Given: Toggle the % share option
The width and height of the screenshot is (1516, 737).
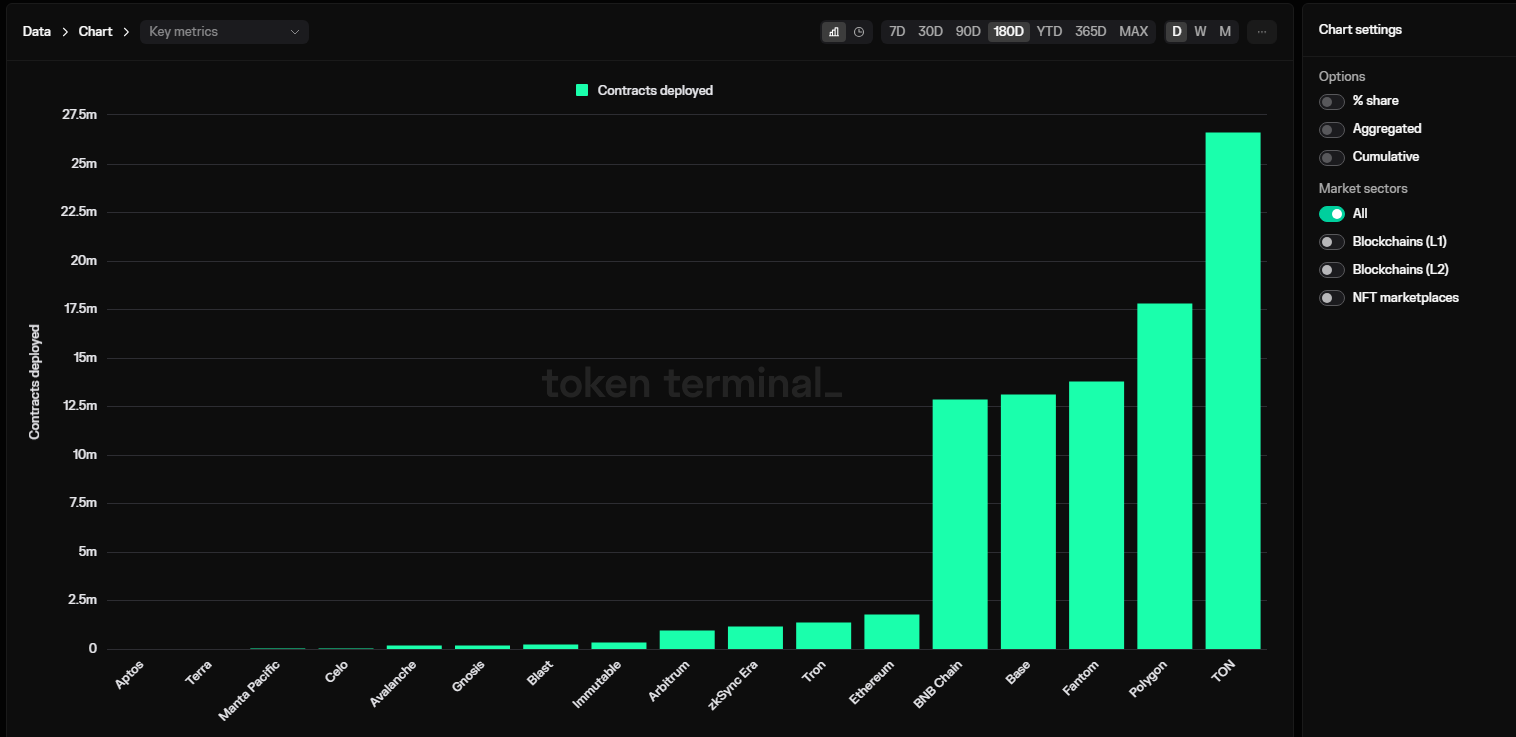Looking at the screenshot, I should pos(1332,101).
